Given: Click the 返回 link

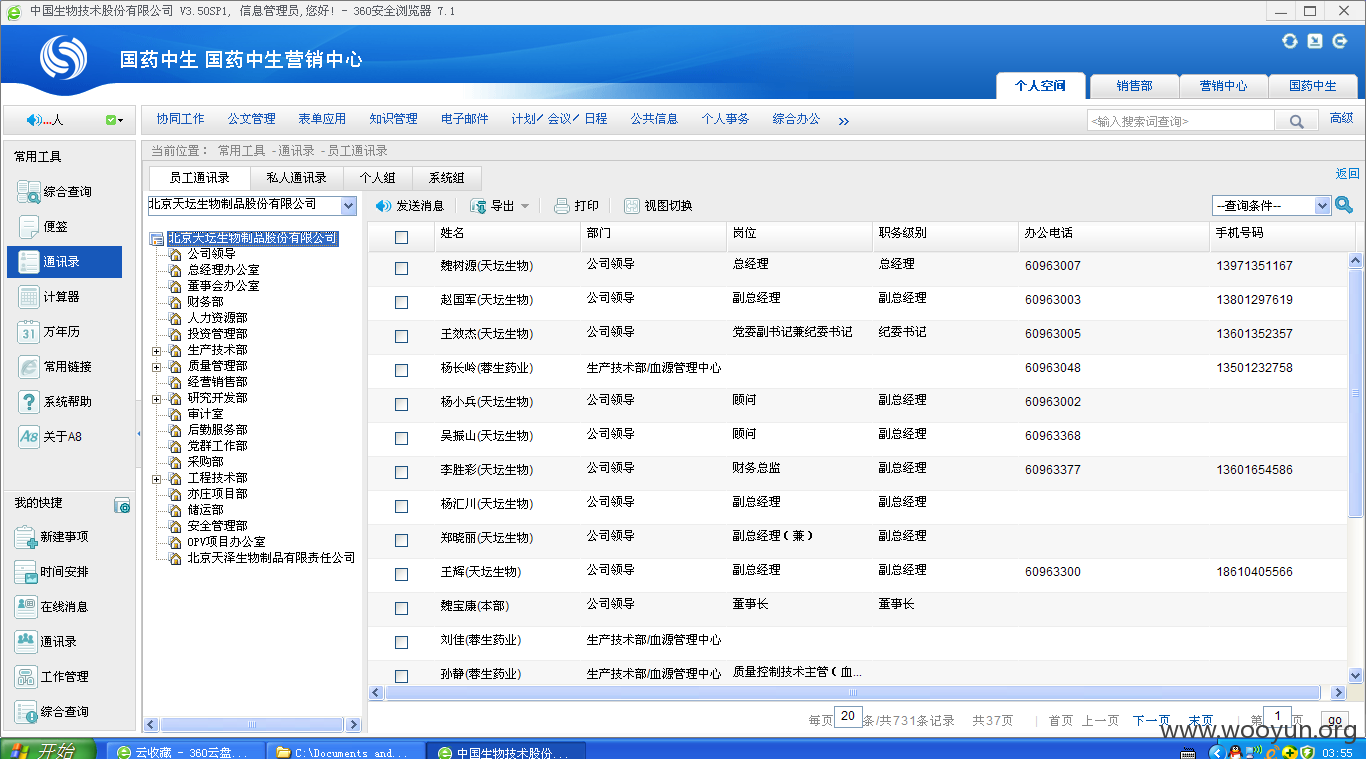Looking at the screenshot, I should [x=1347, y=174].
